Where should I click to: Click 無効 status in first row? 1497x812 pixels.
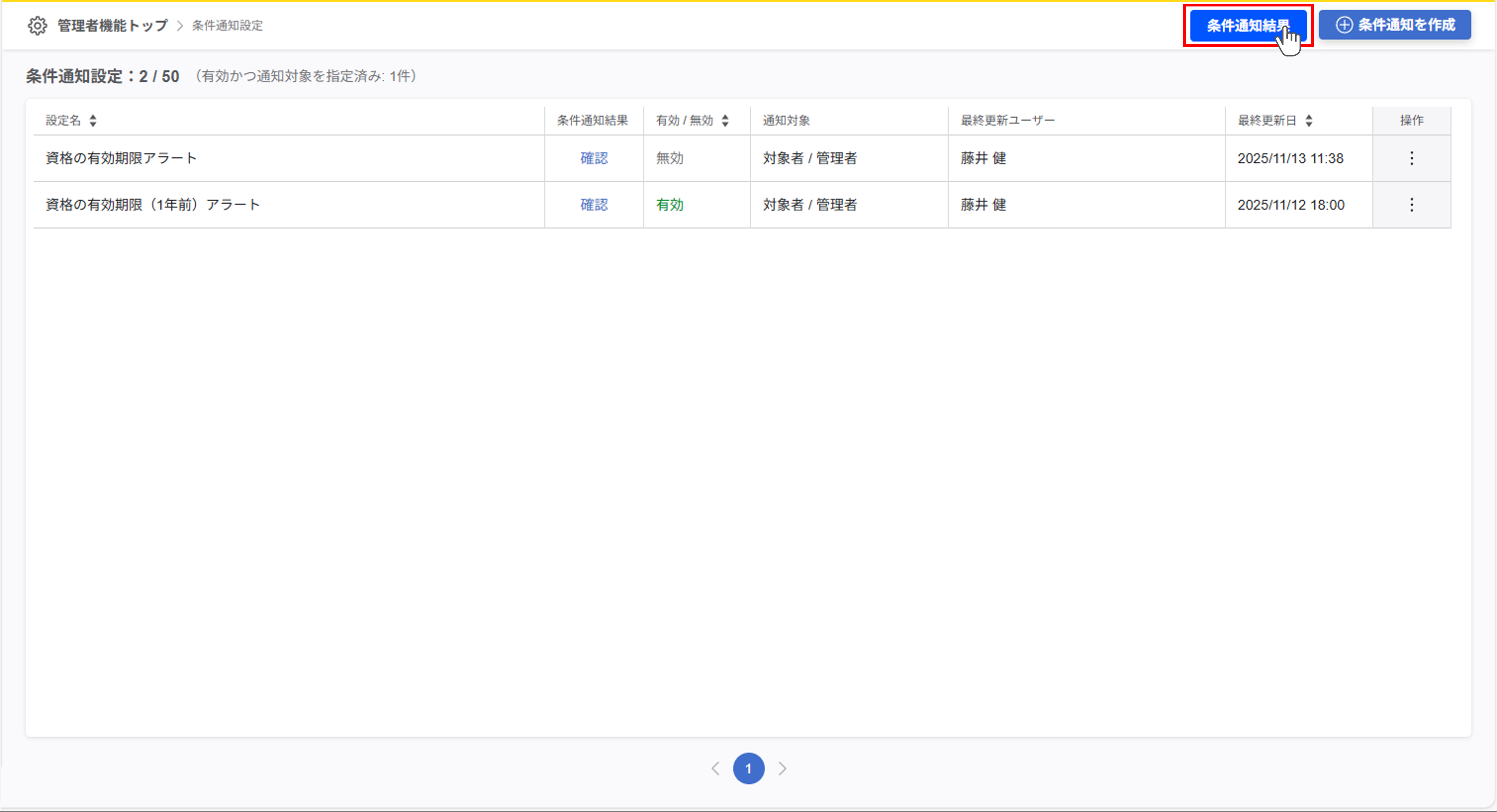(x=670, y=158)
